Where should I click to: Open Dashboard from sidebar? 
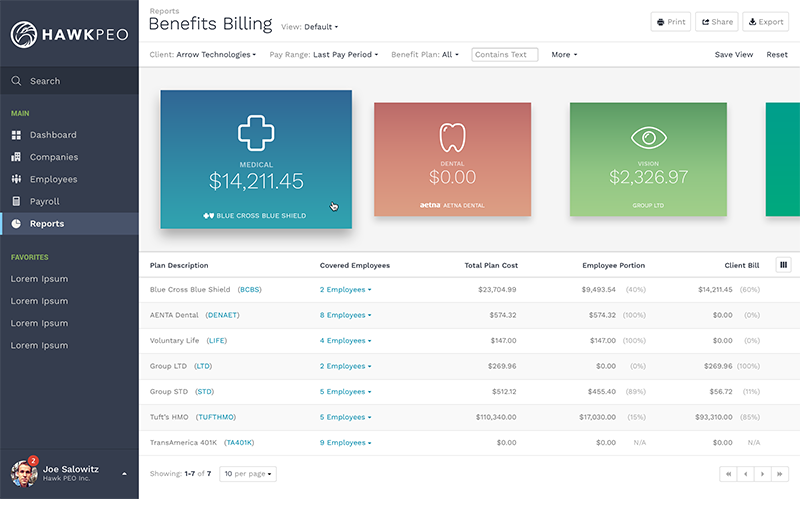[x=53, y=135]
